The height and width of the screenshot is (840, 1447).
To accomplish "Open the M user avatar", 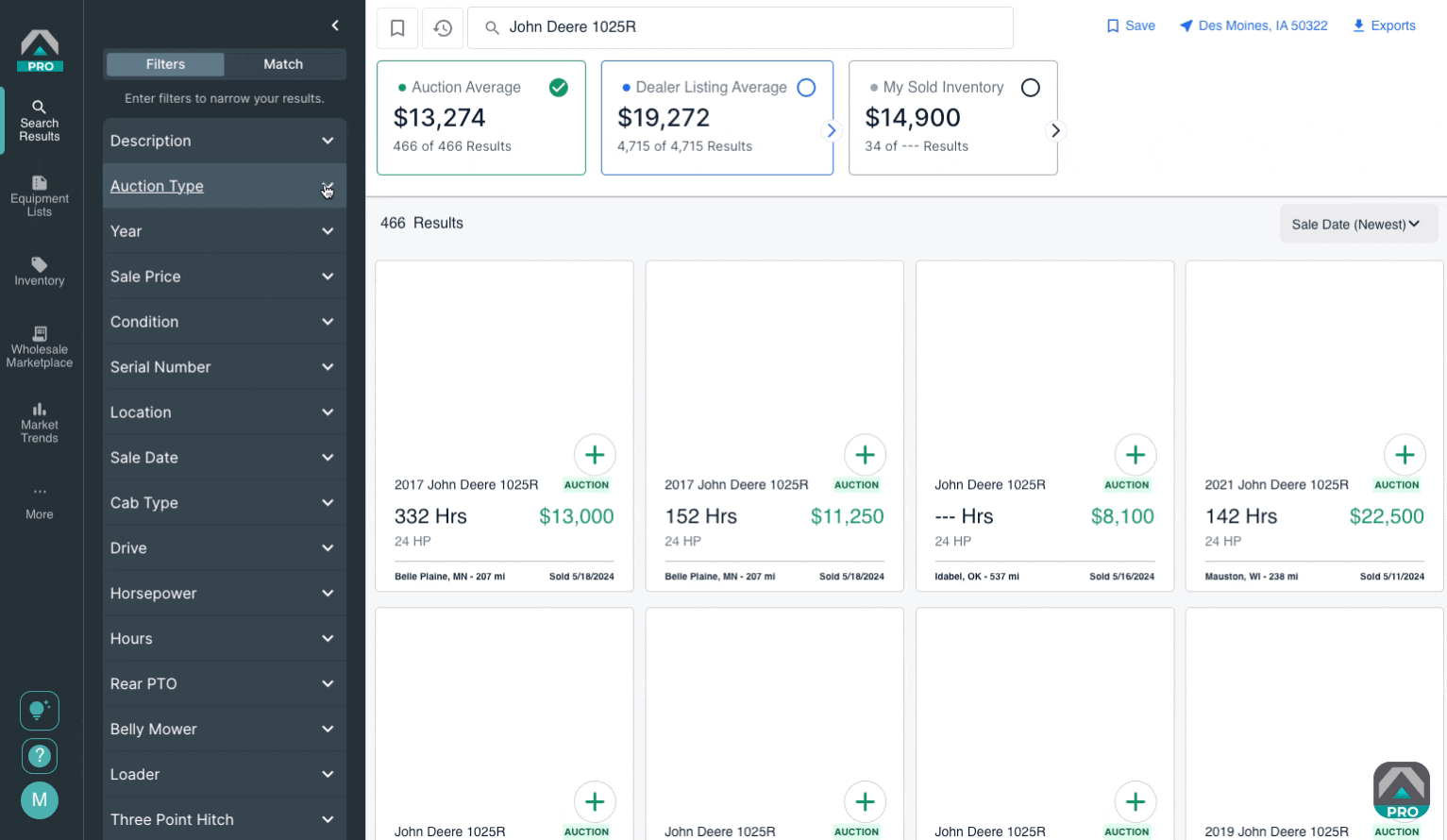I will (40, 800).
